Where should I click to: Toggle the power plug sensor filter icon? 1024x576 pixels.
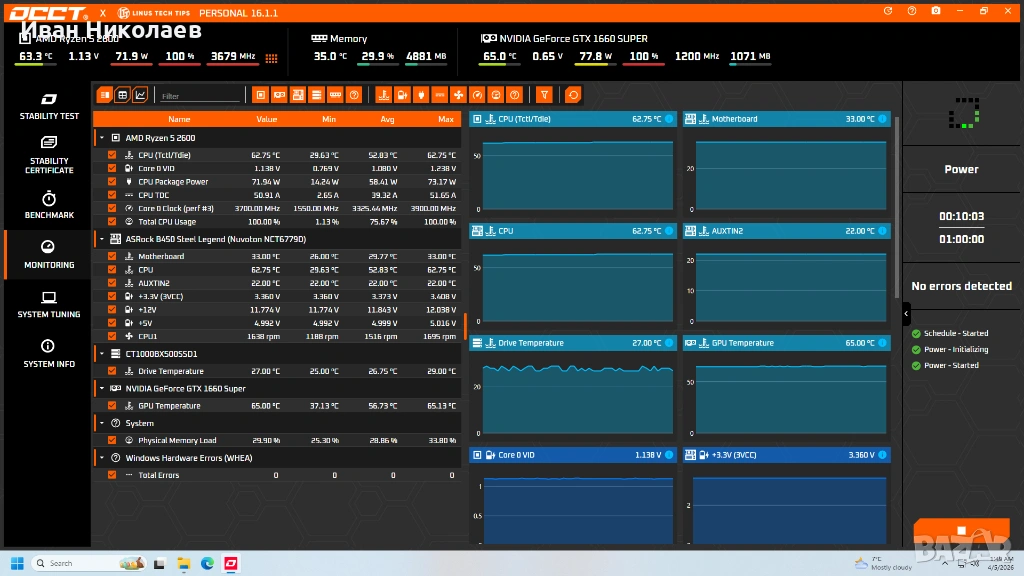(x=420, y=95)
